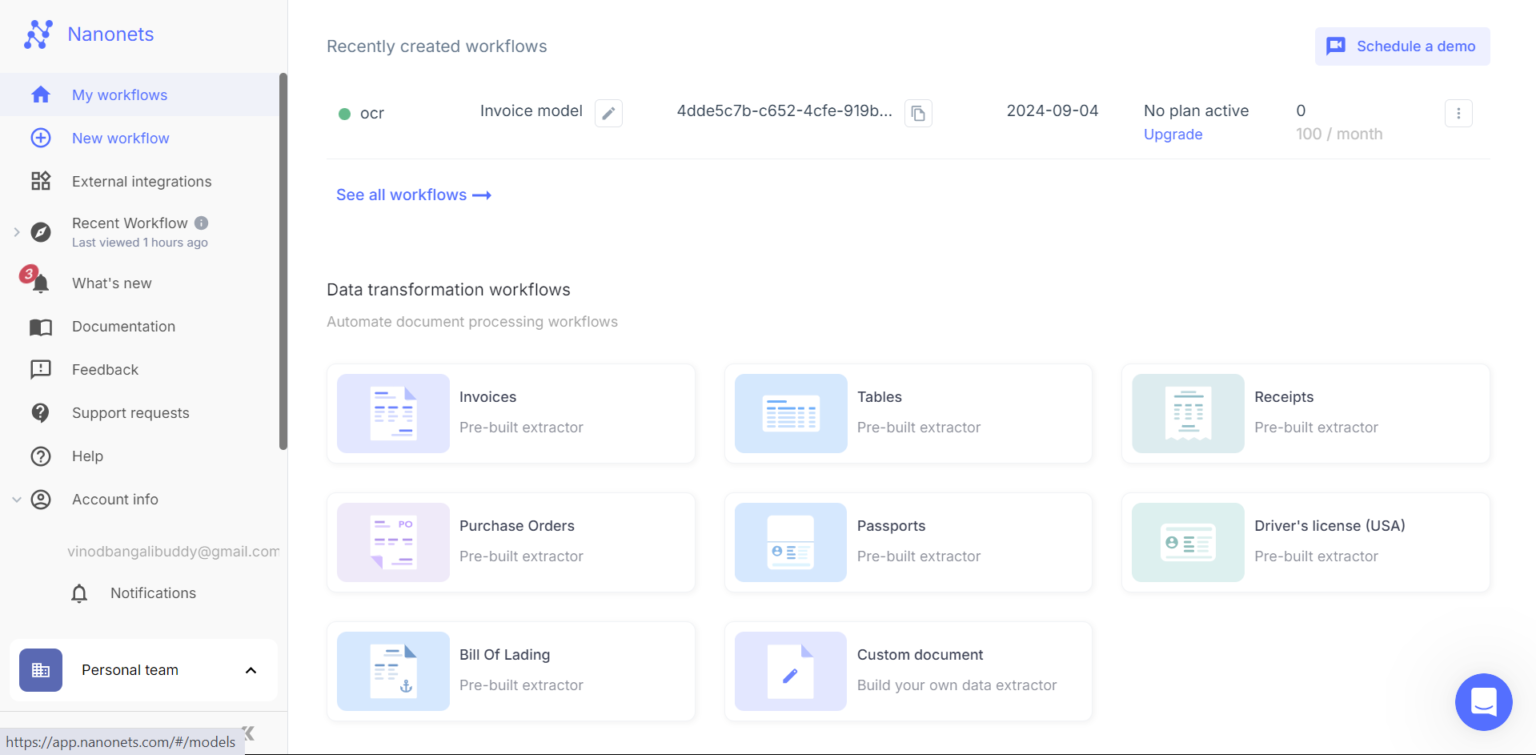Image resolution: width=1536 pixels, height=755 pixels.
Task: Click the Documentation book icon
Action: [x=40, y=327]
